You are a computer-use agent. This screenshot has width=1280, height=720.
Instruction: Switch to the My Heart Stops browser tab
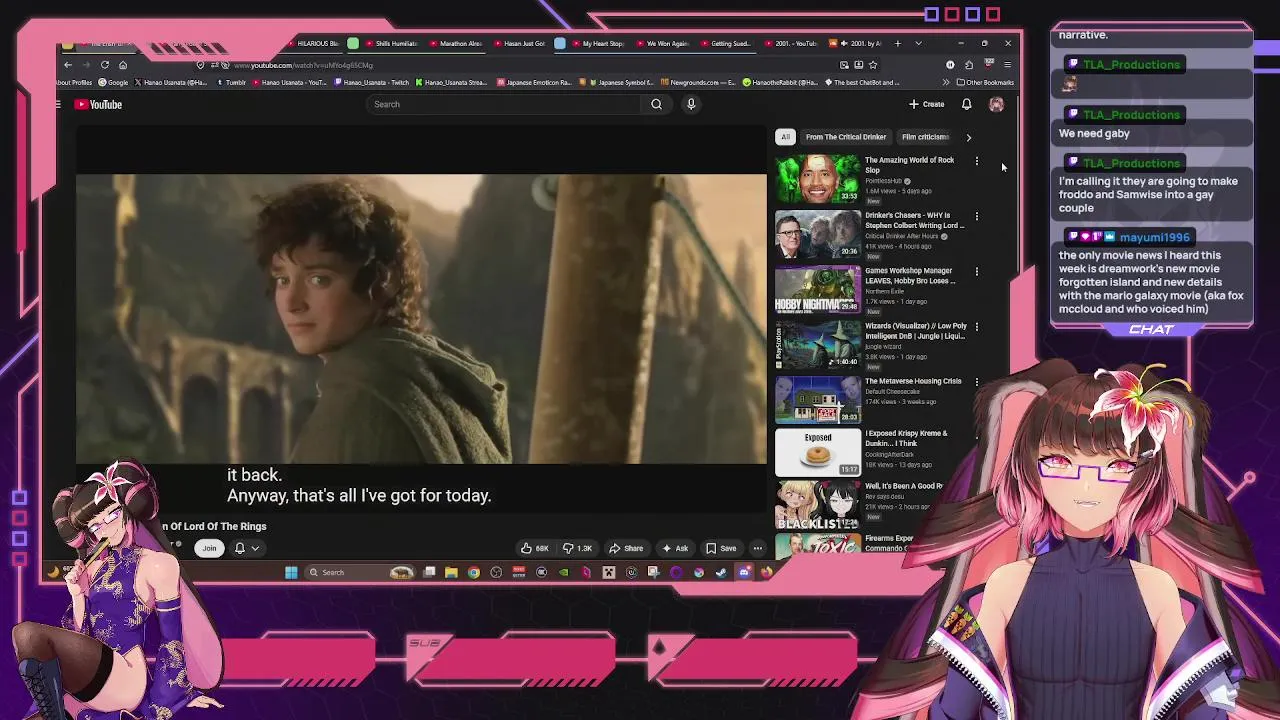(x=596, y=43)
